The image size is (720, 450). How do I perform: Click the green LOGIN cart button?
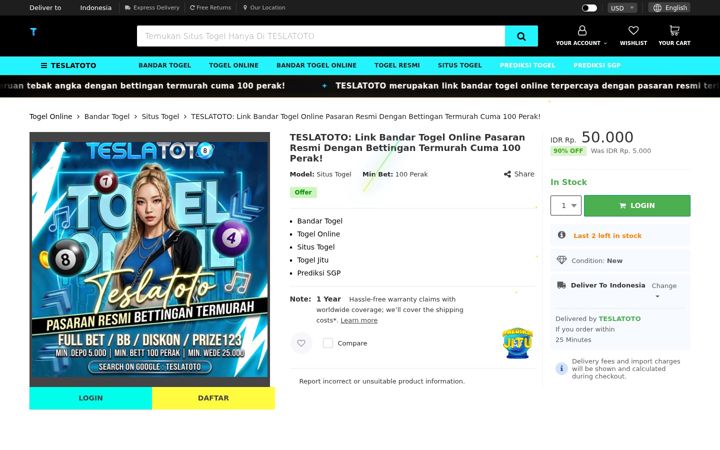pyautogui.click(x=637, y=206)
